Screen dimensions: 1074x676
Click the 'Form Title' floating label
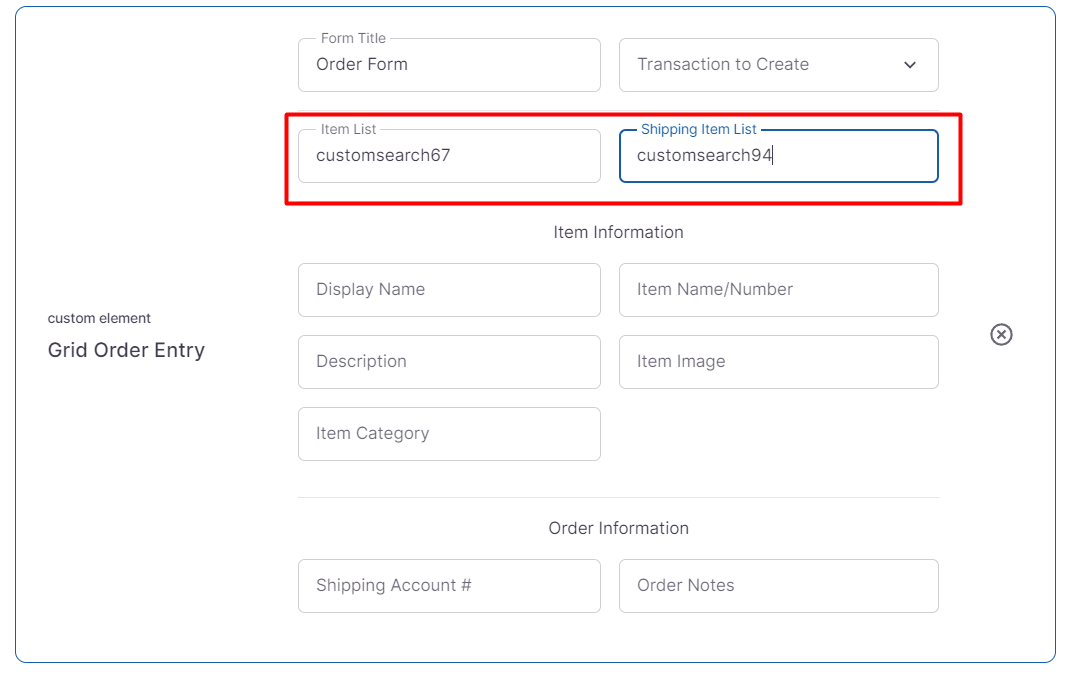click(353, 39)
